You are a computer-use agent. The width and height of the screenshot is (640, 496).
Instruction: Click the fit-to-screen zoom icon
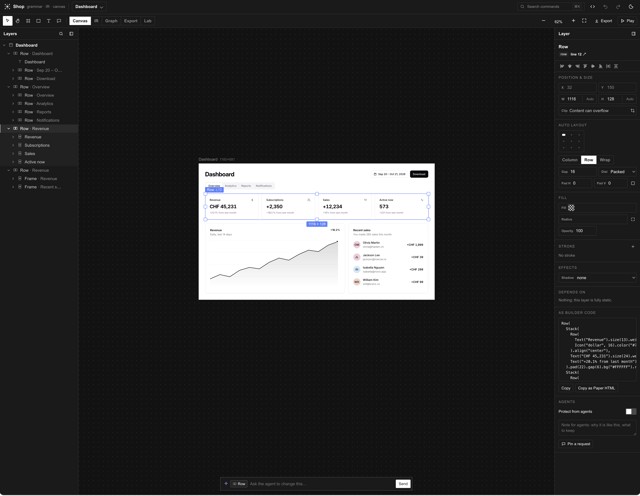584,21
